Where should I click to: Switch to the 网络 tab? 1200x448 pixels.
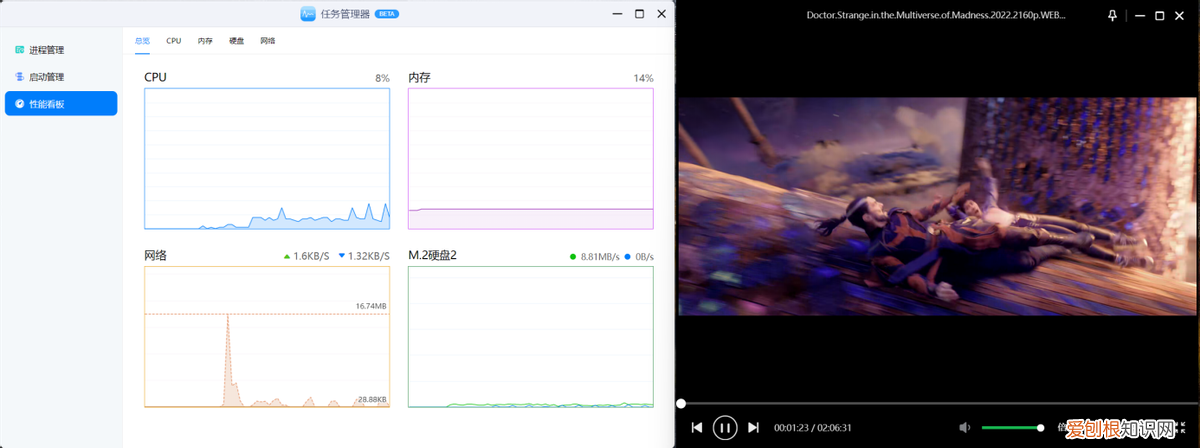(x=267, y=41)
